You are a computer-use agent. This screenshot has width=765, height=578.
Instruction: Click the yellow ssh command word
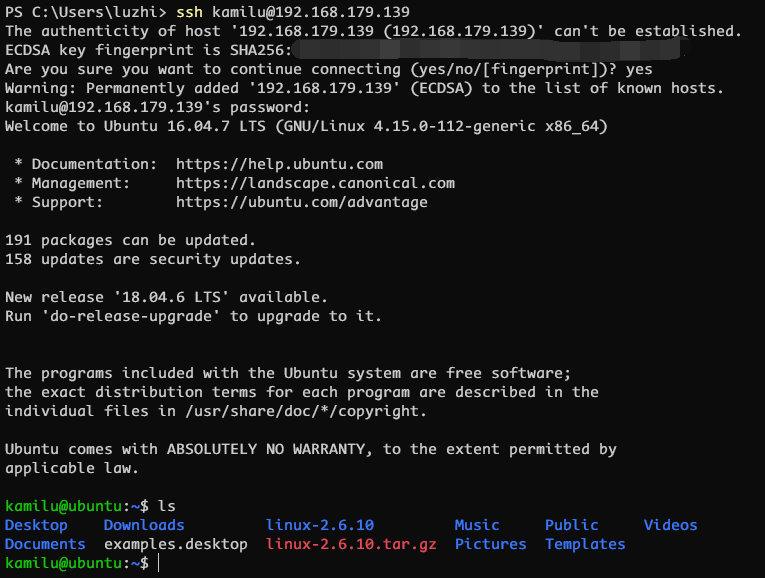[189, 12]
